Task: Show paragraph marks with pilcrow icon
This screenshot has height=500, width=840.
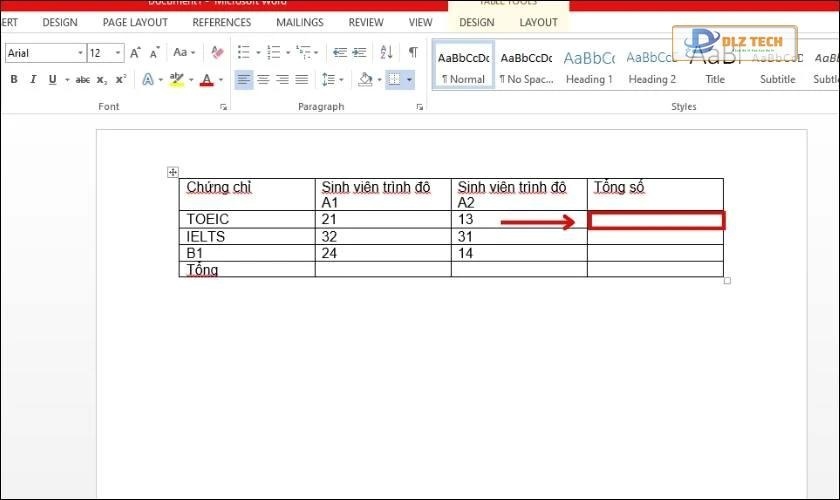Action: click(x=412, y=53)
